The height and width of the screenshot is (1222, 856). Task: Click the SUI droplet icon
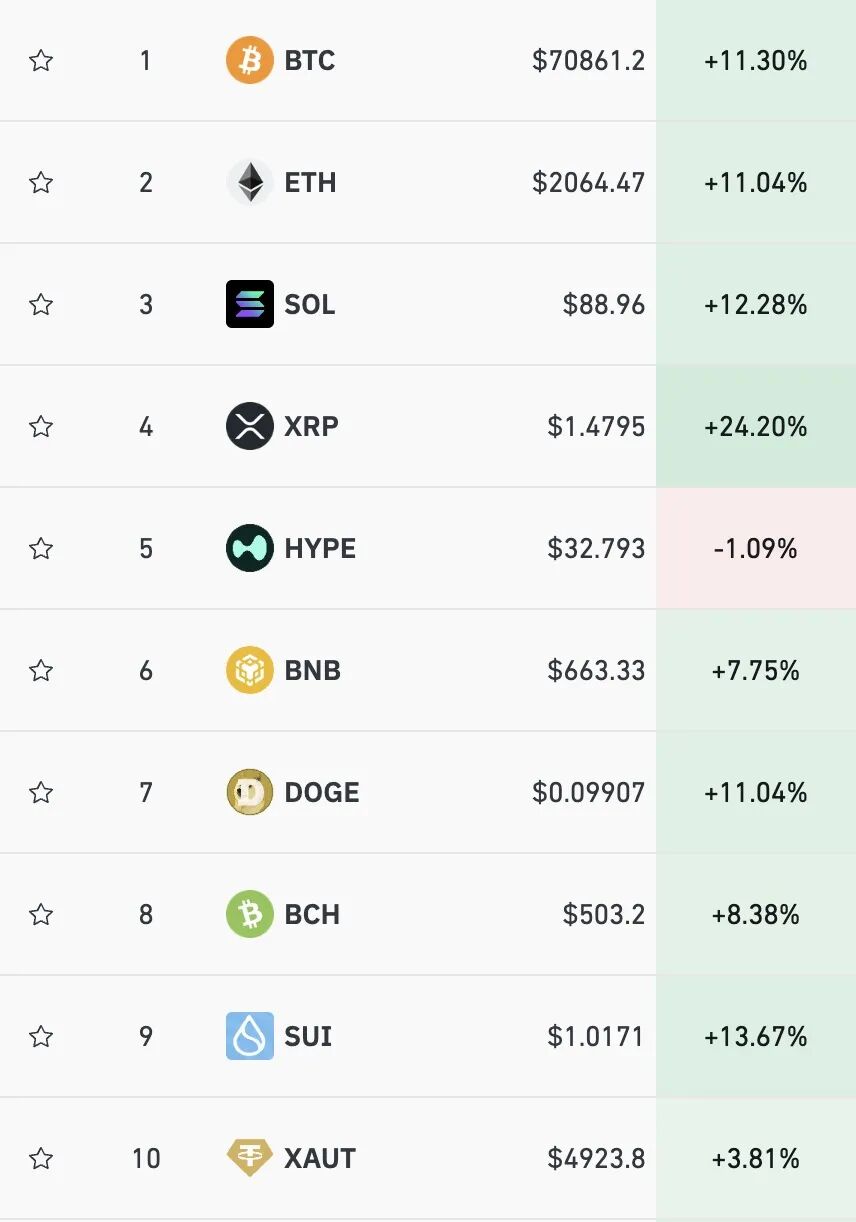coord(249,1036)
